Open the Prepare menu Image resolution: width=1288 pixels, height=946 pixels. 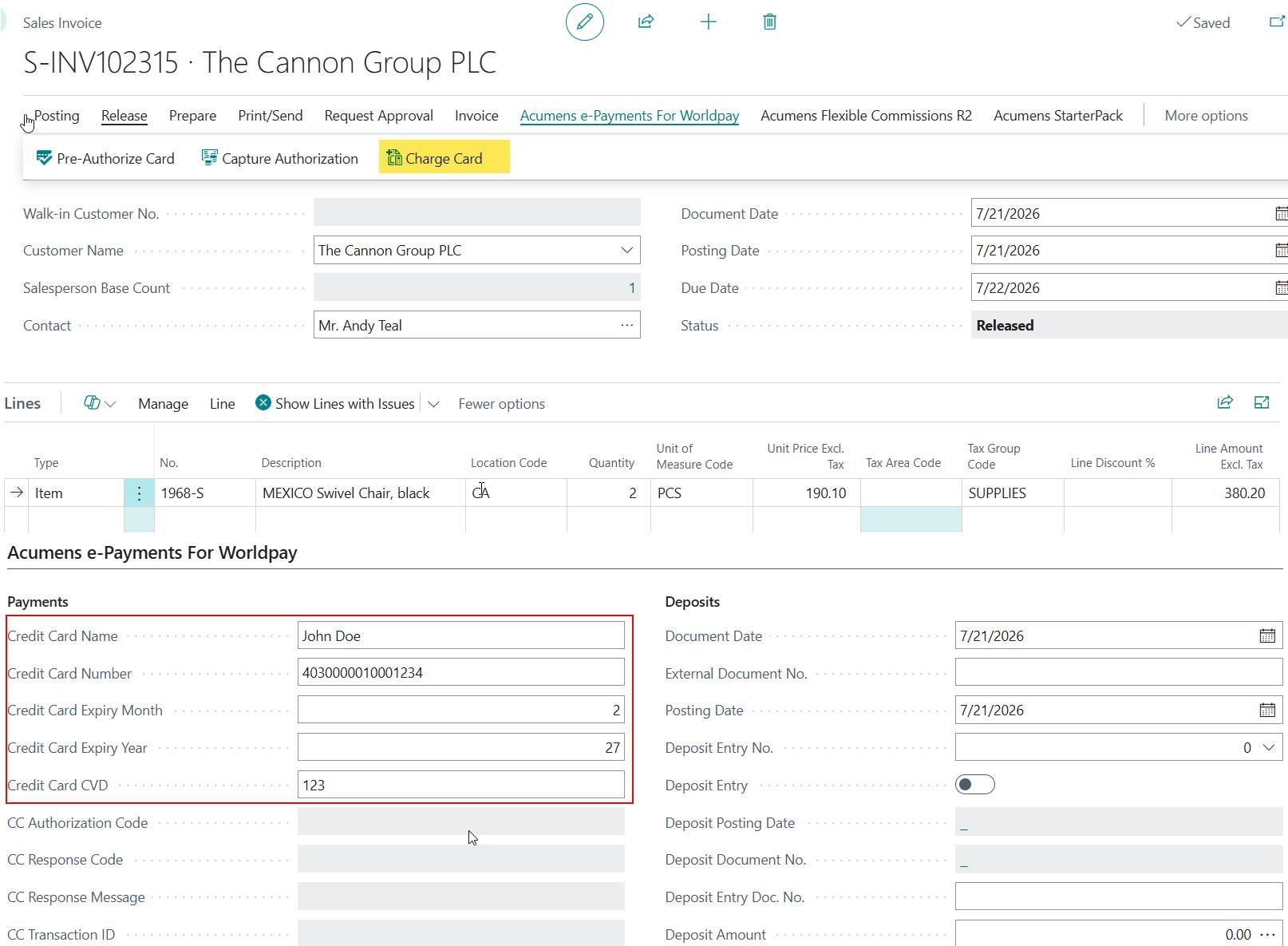click(193, 116)
